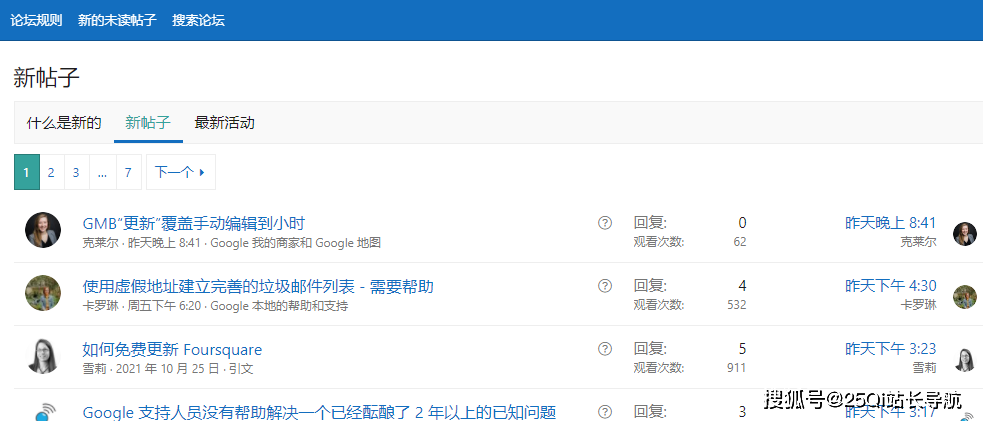This screenshot has height=421, width=983.
Task: Click the 新帖子 page heading
Action: 46,78
